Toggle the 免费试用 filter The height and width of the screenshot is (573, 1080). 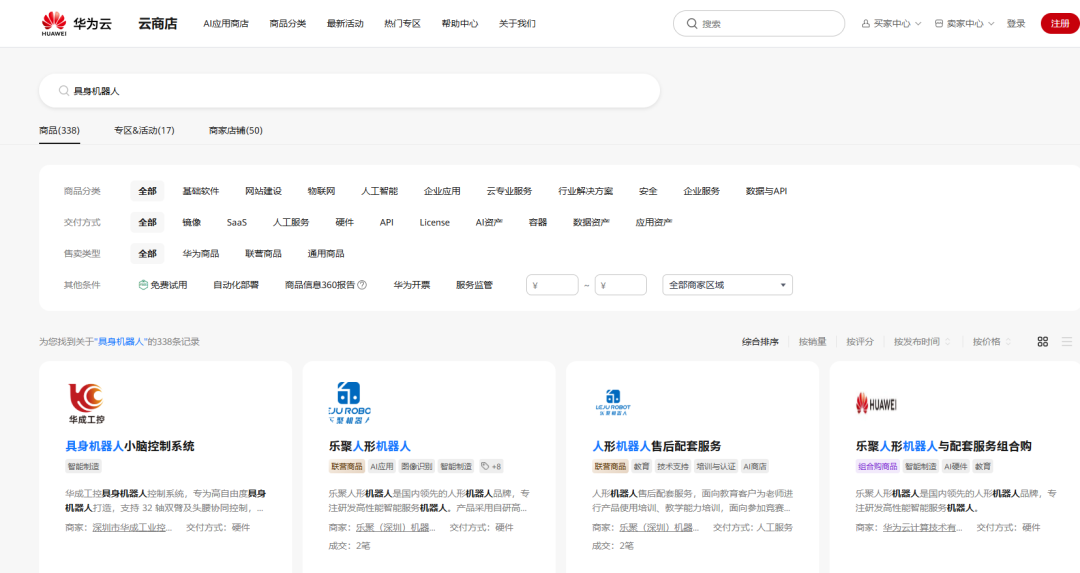tap(162, 285)
